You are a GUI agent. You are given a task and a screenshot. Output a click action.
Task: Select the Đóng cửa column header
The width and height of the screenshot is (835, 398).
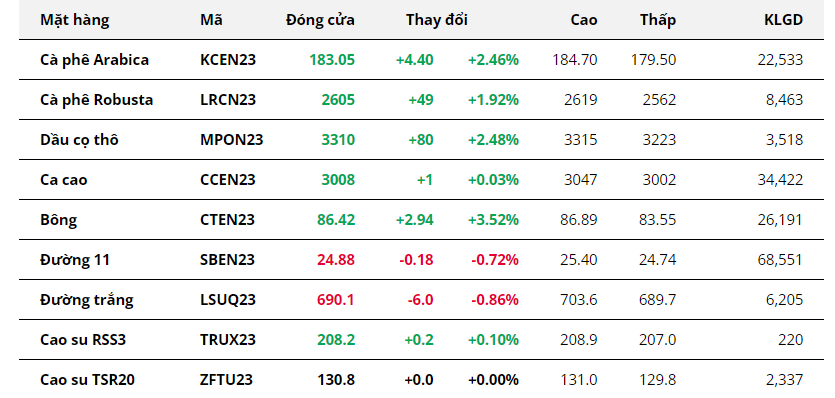pyautogui.click(x=320, y=20)
